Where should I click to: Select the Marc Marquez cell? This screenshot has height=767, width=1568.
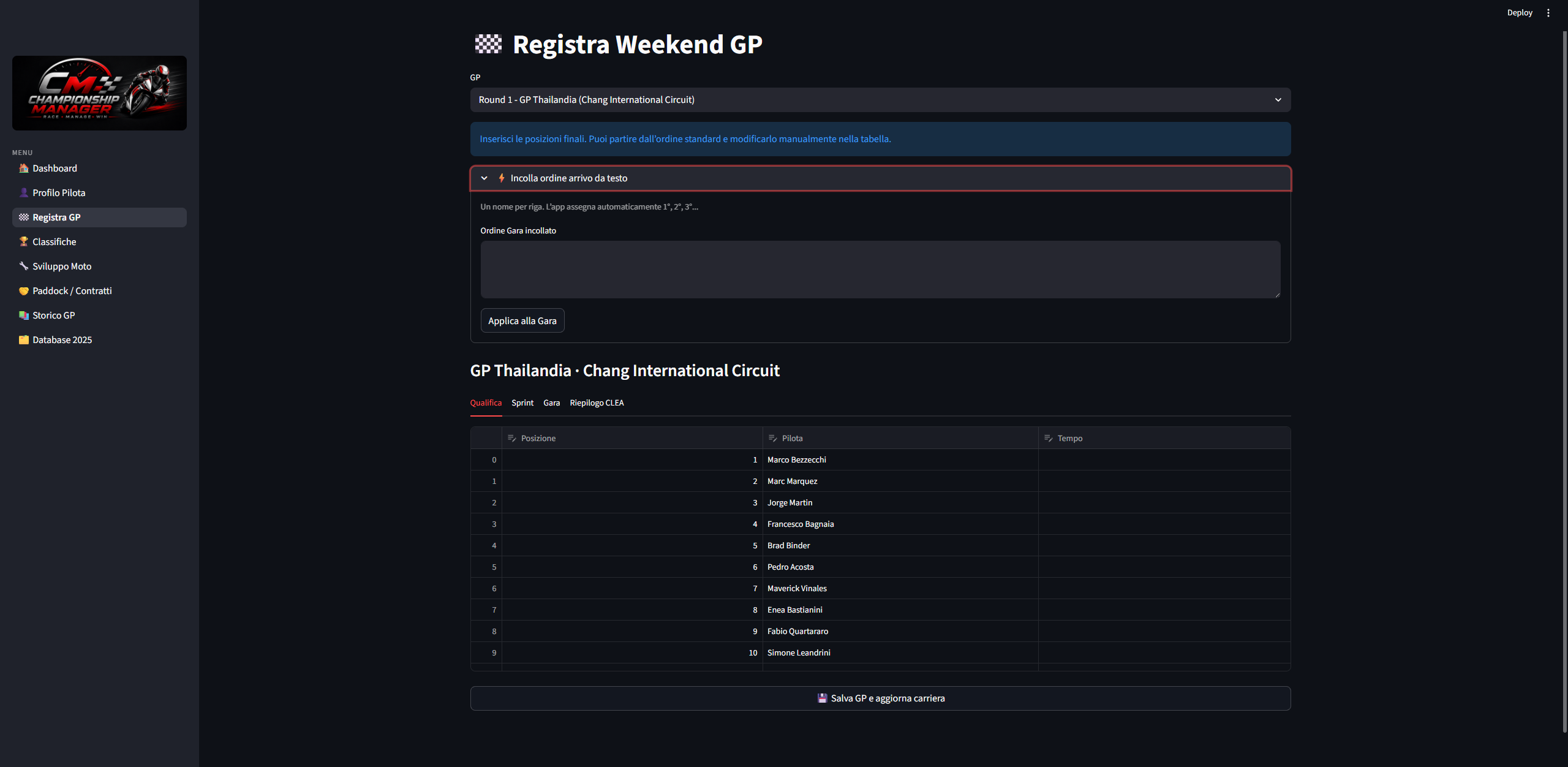click(900, 481)
